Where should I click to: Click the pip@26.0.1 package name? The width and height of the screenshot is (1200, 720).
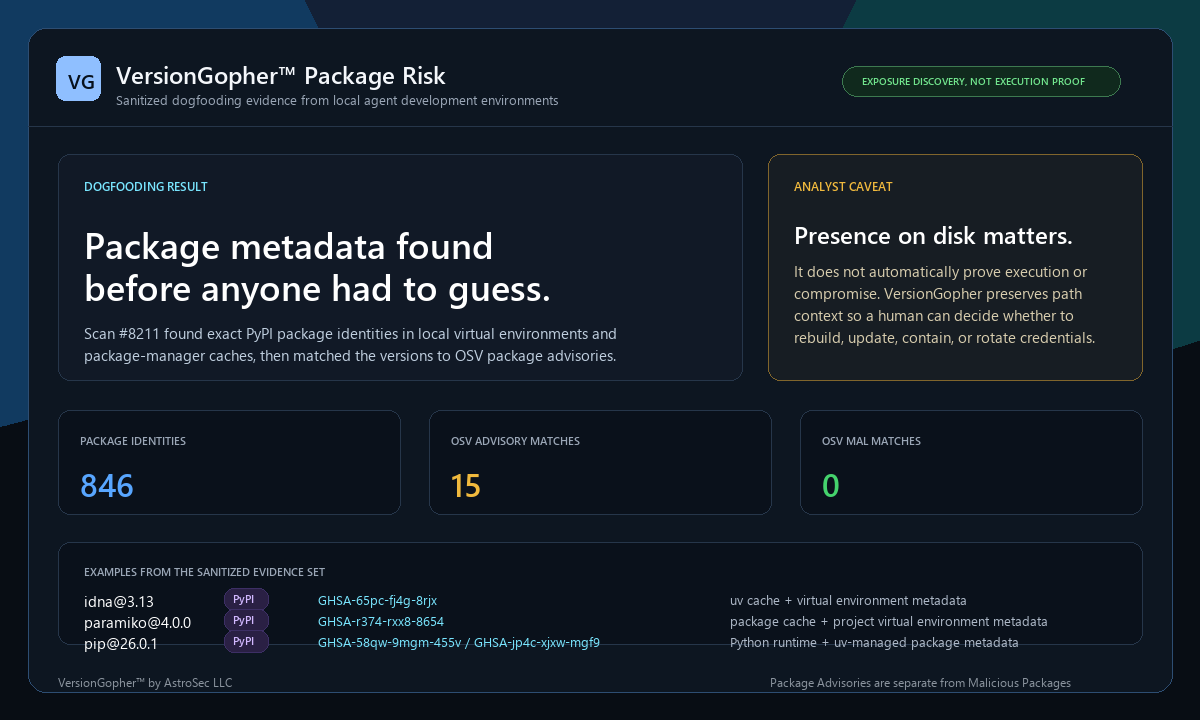(x=121, y=643)
